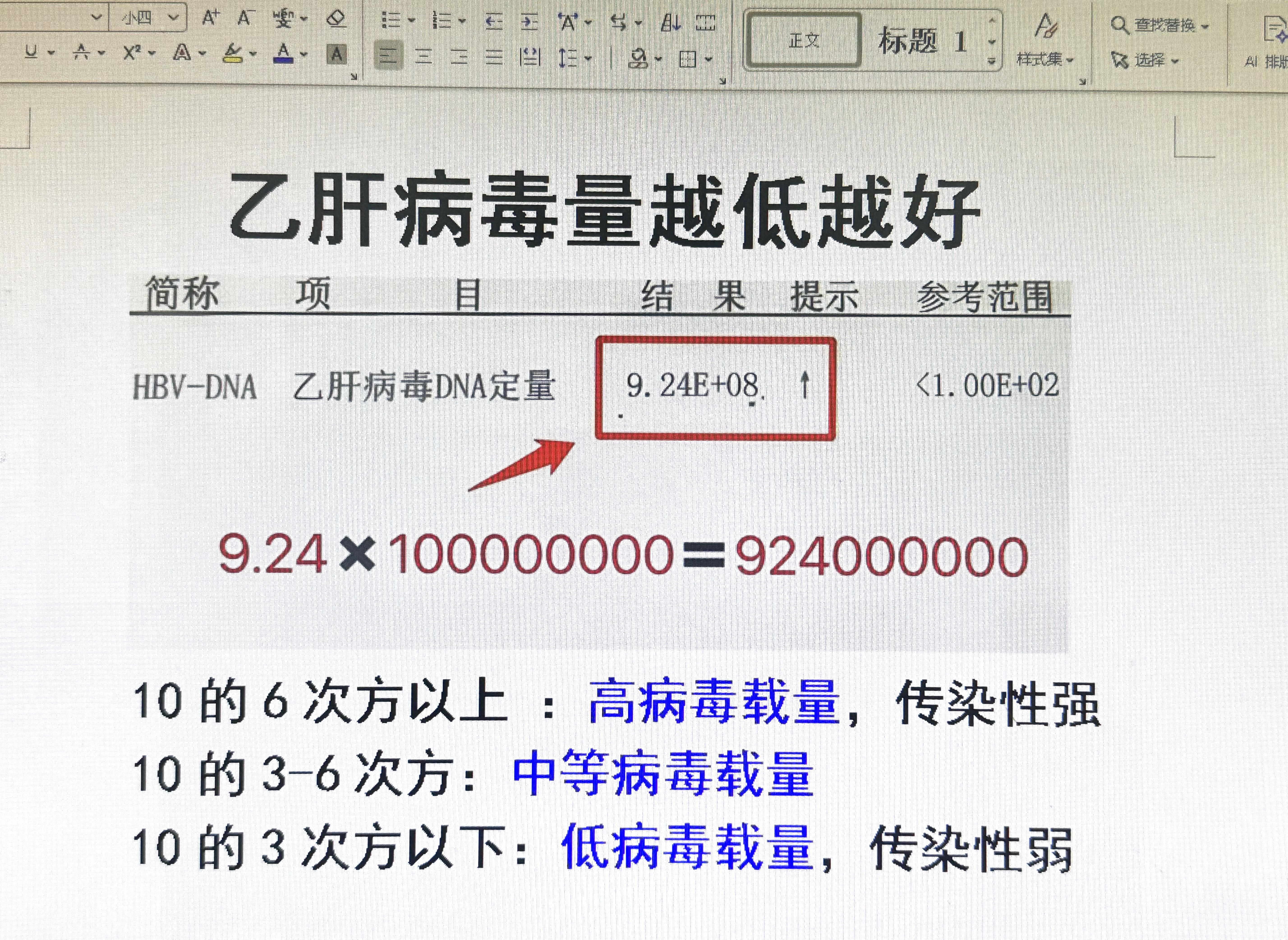1288x940 pixels.
Task: Click the paragraph shading icon
Action: pyautogui.click(x=639, y=58)
